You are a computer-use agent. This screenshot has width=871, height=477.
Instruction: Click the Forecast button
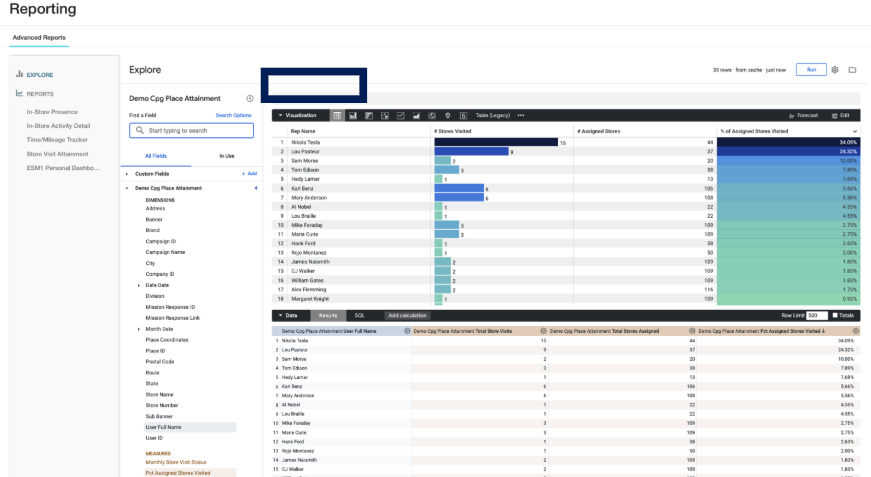803,116
